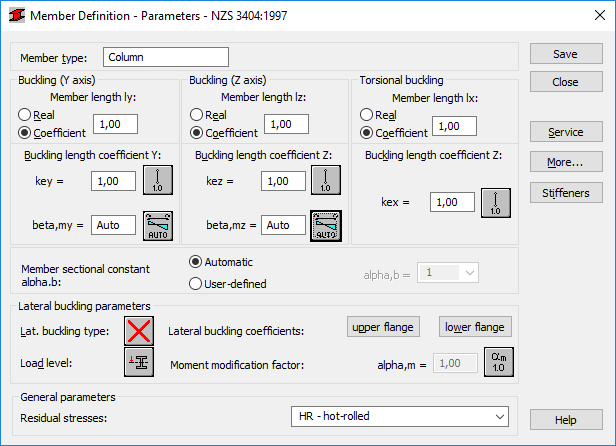Click the member length ly value field

[x=116, y=124]
